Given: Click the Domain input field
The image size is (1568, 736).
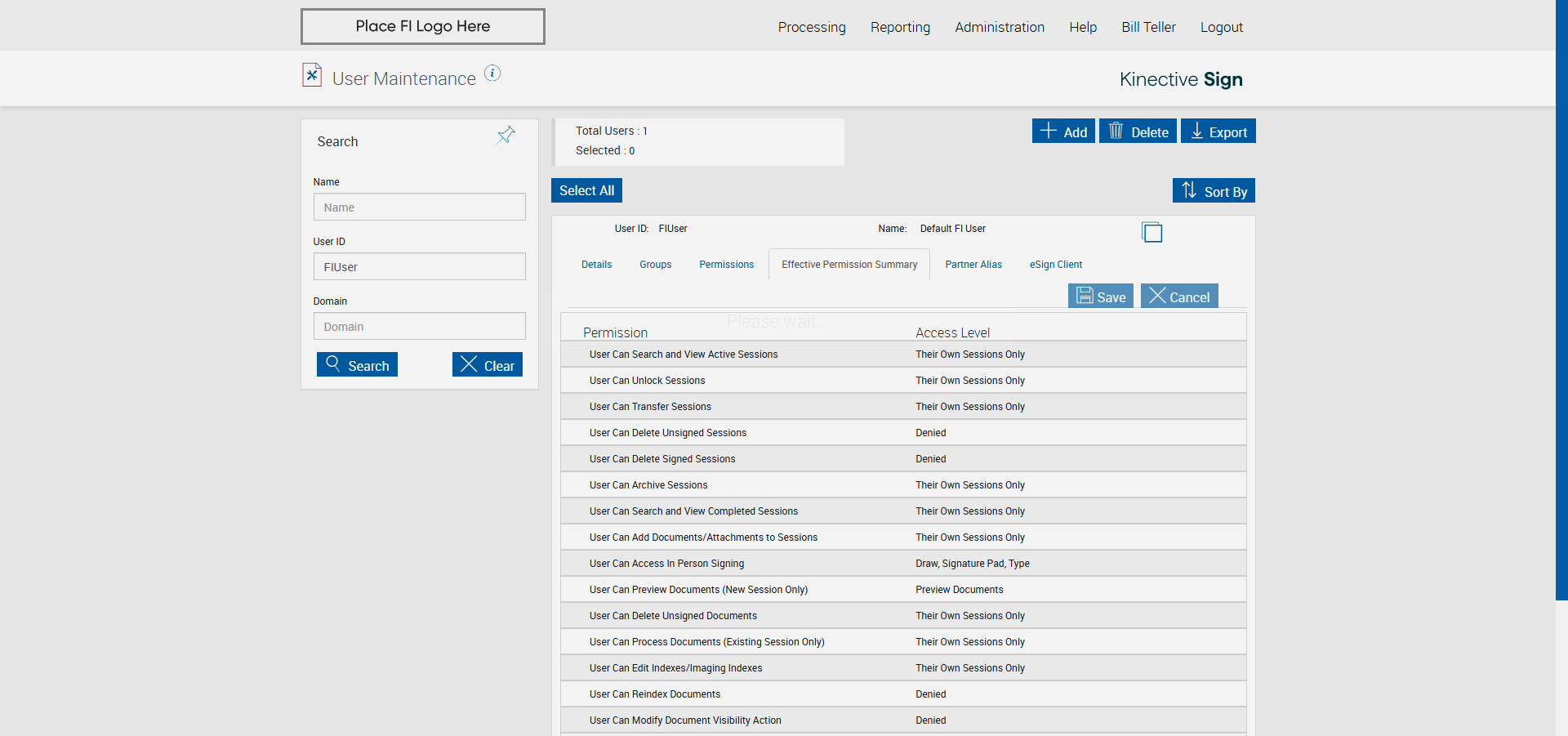Looking at the screenshot, I should pyautogui.click(x=419, y=327).
